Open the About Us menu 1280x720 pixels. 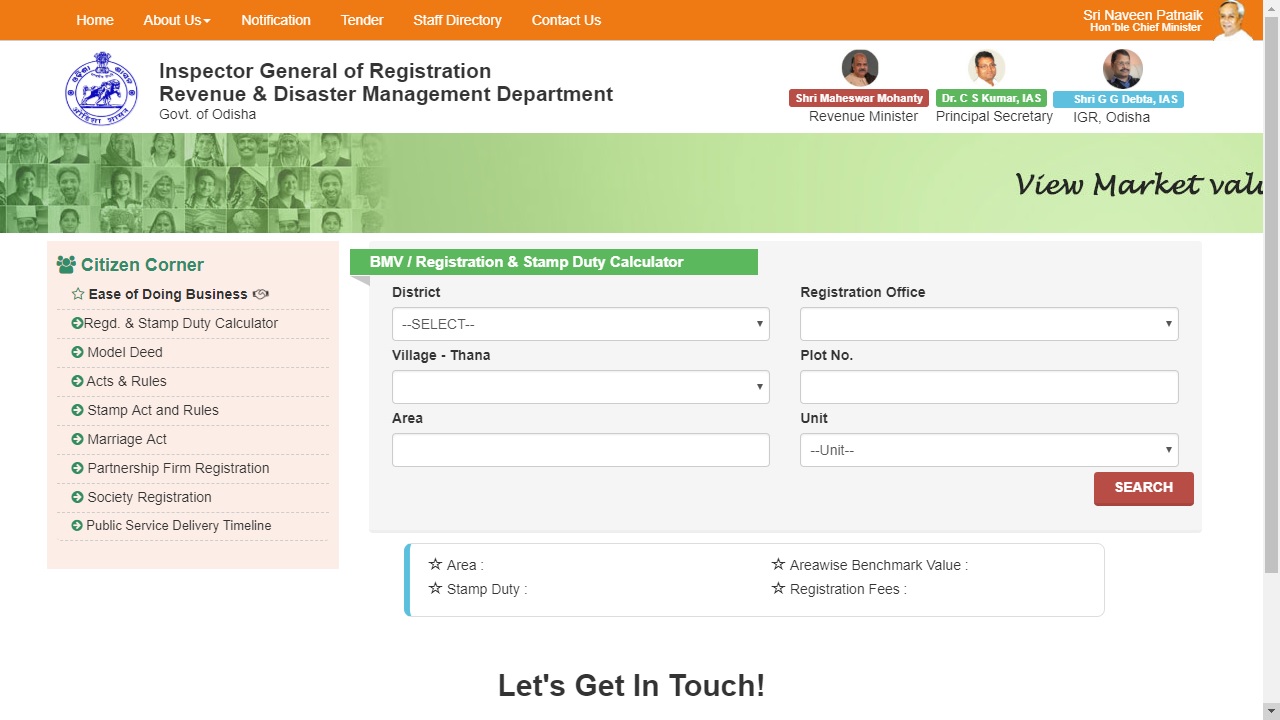pyautogui.click(x=176, y=20)
